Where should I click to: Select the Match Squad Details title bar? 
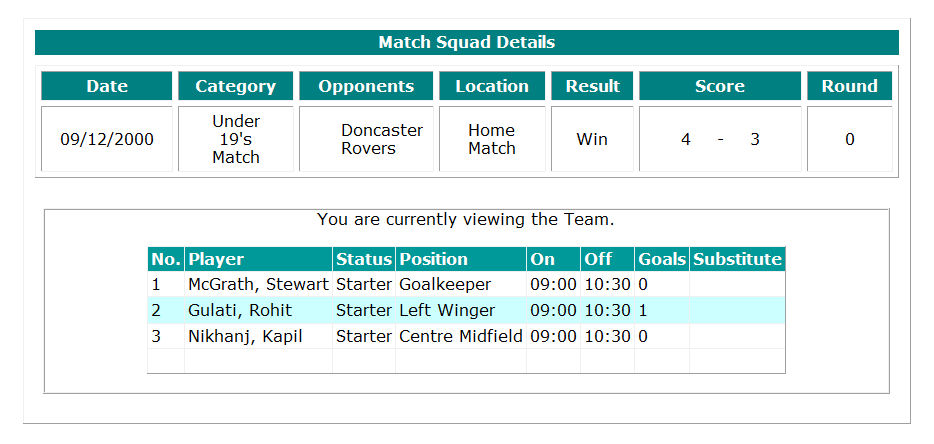click(466, 42)
